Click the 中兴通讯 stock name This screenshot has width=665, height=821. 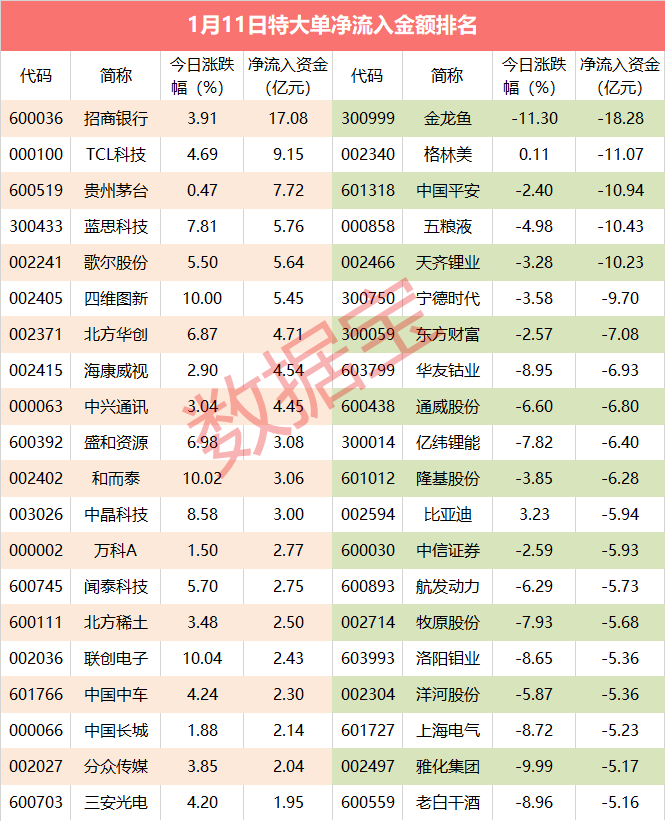[116, 407]
